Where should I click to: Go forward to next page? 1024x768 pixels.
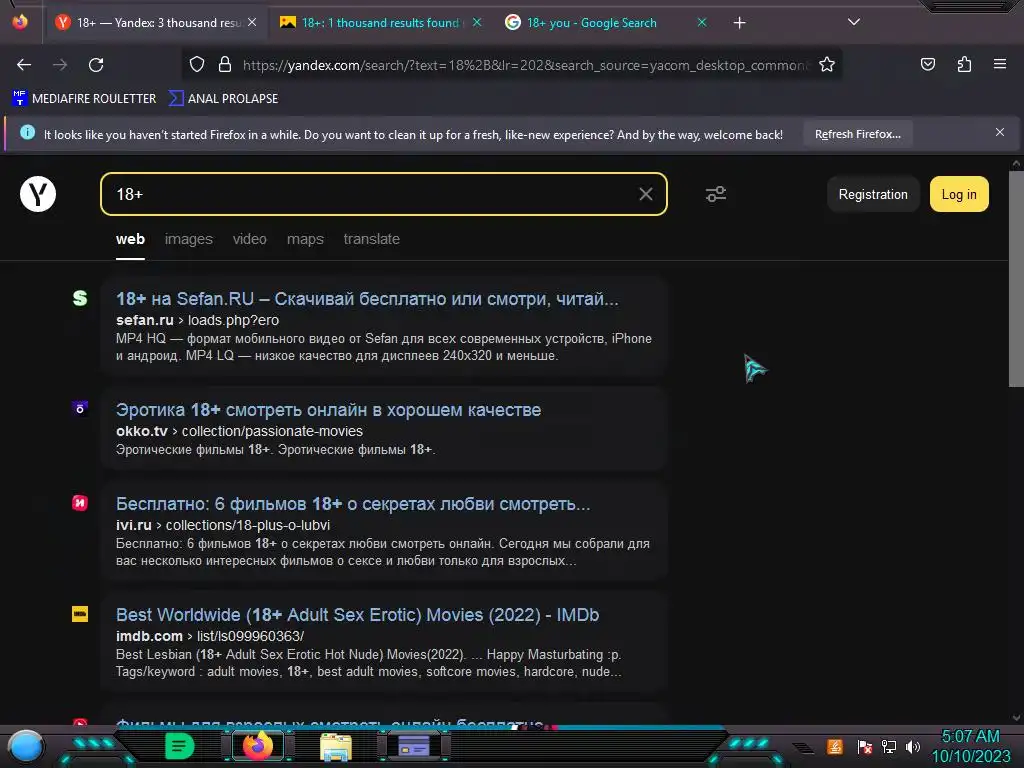point(60,65)
